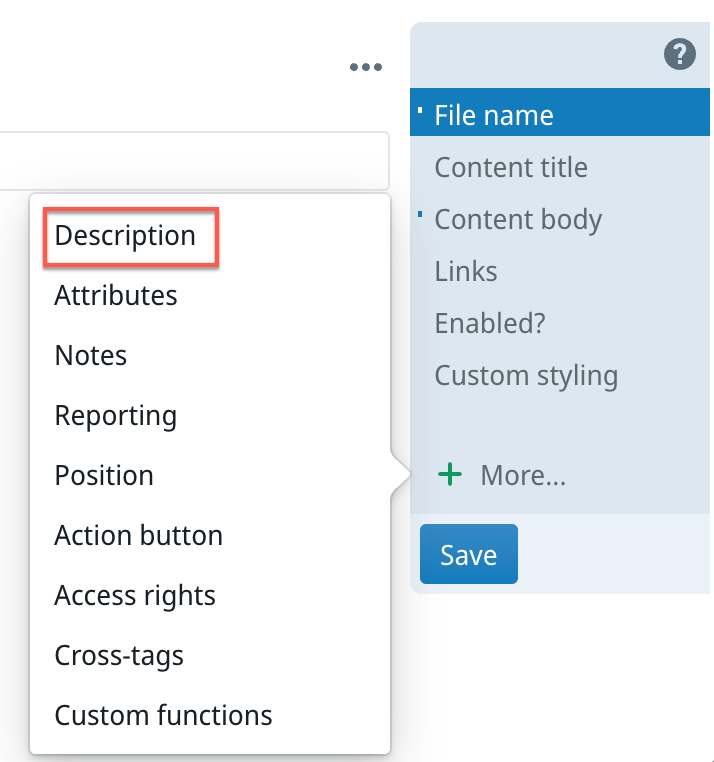Open the Links section
Viewport: 714px width, 762px height.
coord(465,272)
